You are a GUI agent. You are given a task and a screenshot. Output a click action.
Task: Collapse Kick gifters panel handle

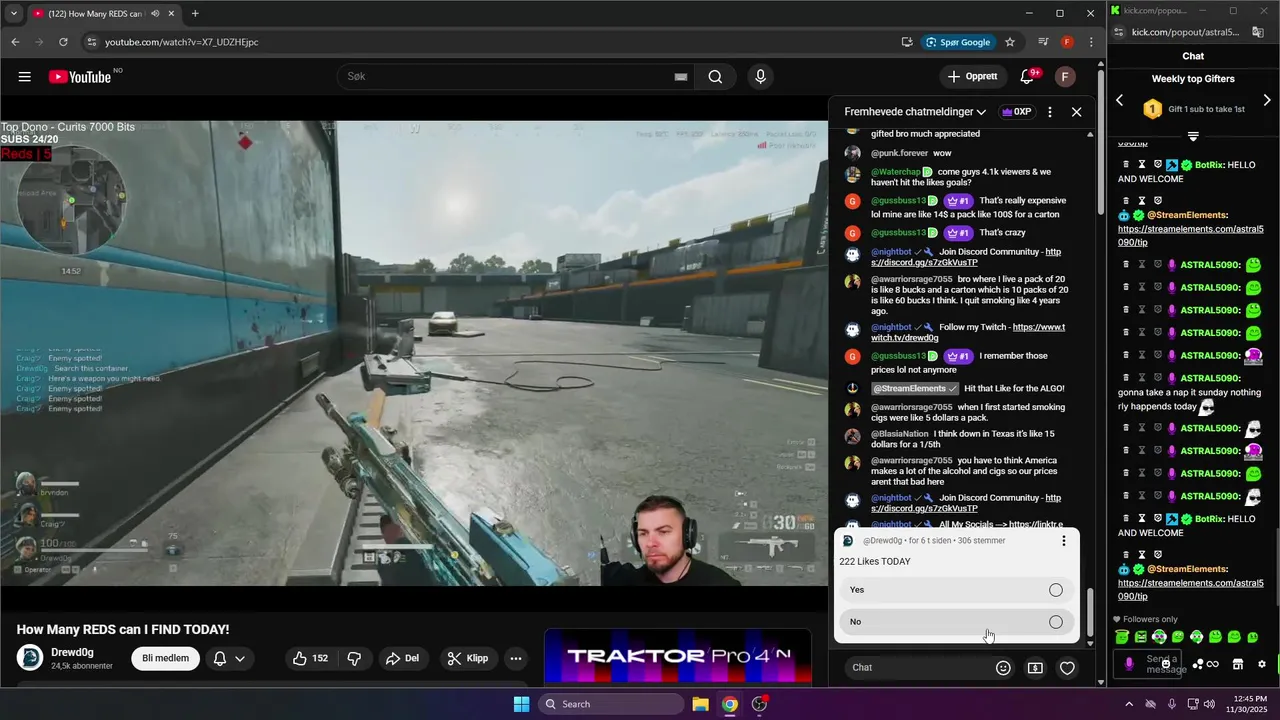tap(1193, 136)
